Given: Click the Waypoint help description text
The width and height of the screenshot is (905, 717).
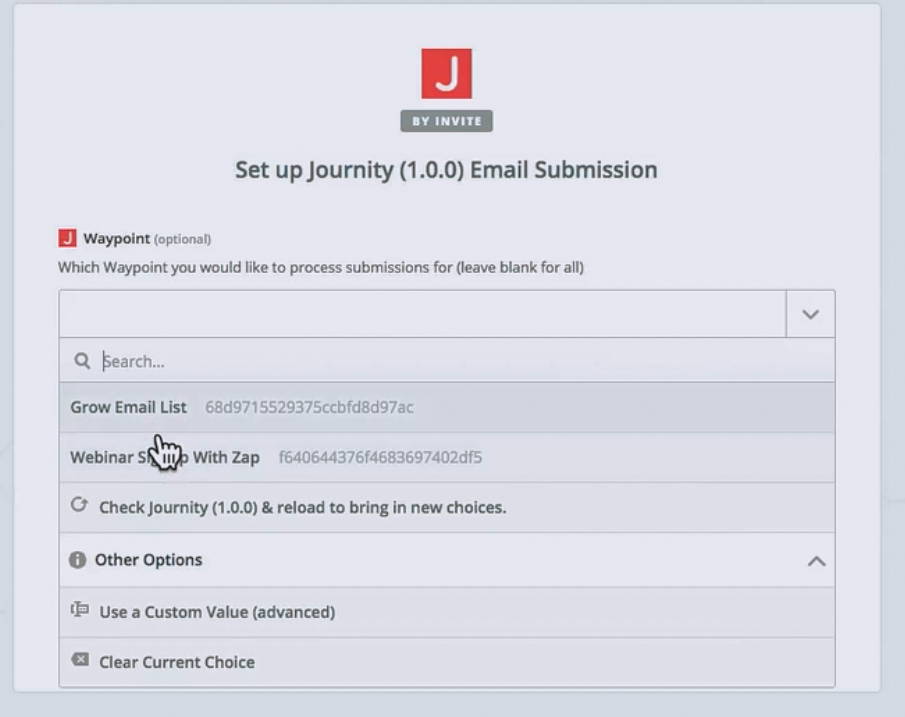Looking at the screenshot, I should [x=321, y=267].
